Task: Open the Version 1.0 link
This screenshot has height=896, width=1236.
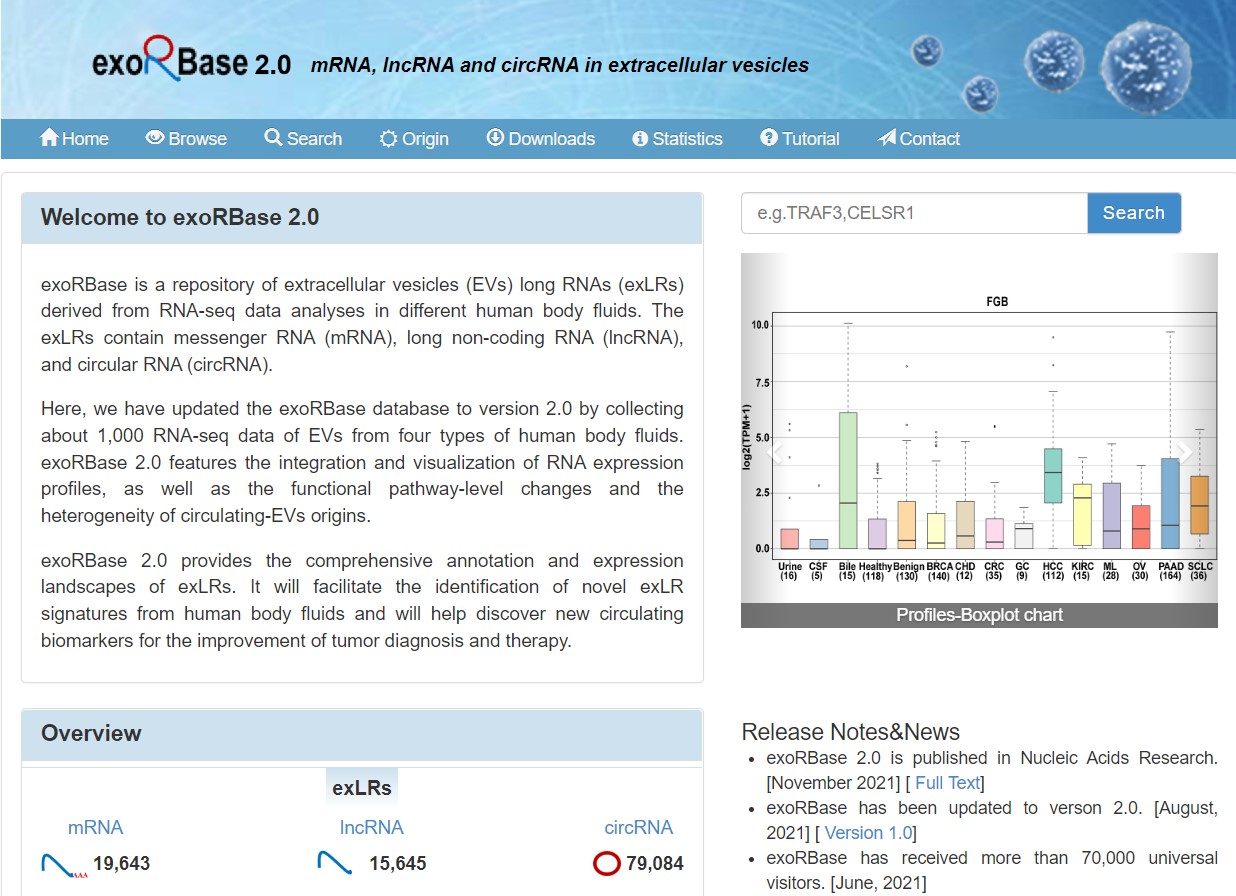Action: [x=868, y=833]
